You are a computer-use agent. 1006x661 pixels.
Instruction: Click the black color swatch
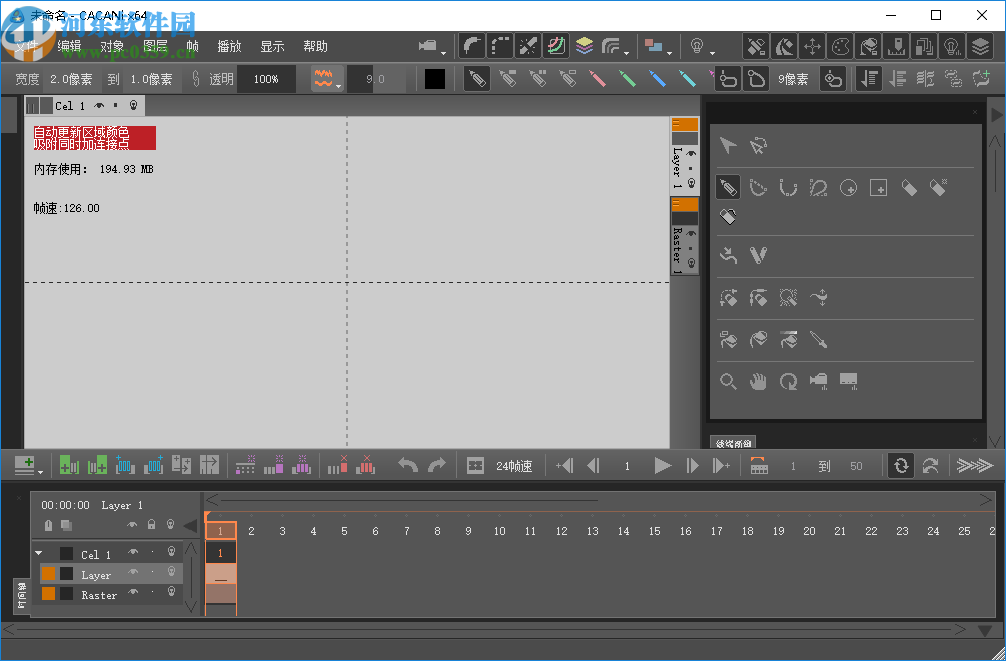(435, 79)
